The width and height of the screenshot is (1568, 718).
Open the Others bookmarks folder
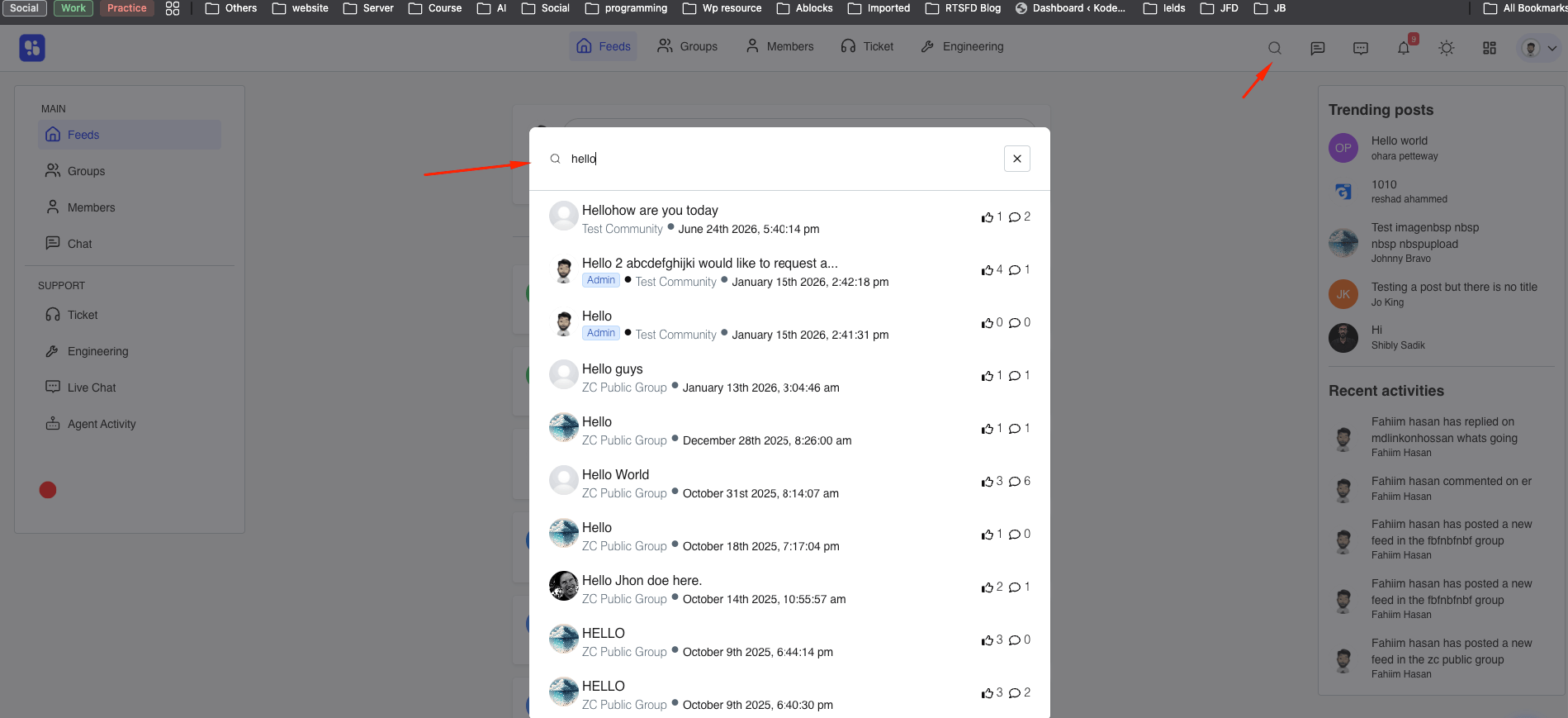(231, 8)
